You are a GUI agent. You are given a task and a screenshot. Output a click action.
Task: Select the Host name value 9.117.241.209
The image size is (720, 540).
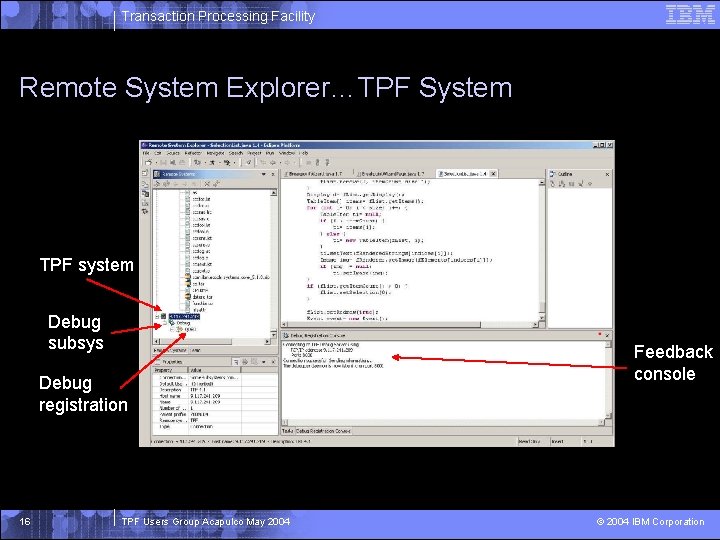[205, 396]
